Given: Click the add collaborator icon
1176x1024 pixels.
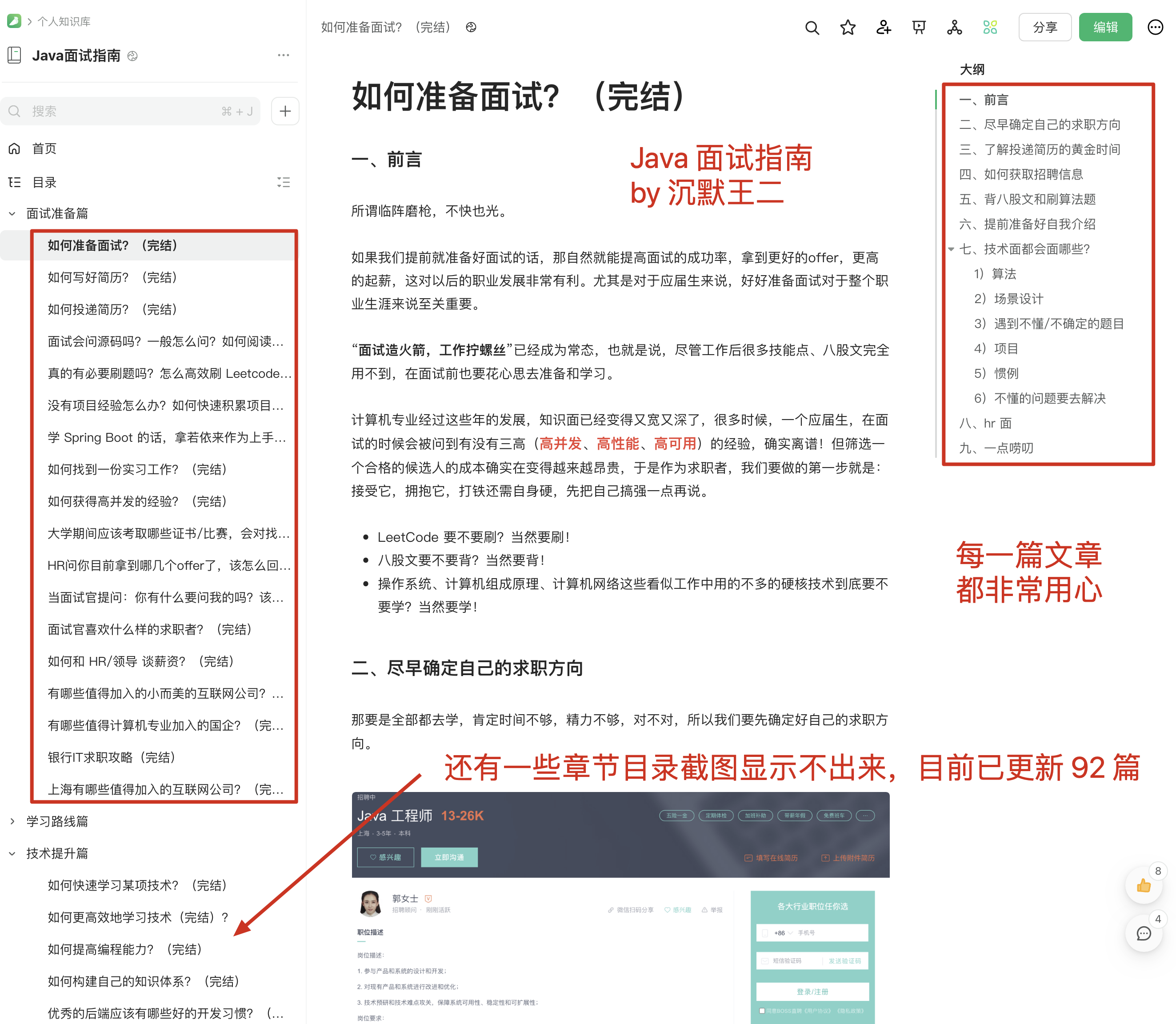Looking at the screenshot, I should 884,27.
